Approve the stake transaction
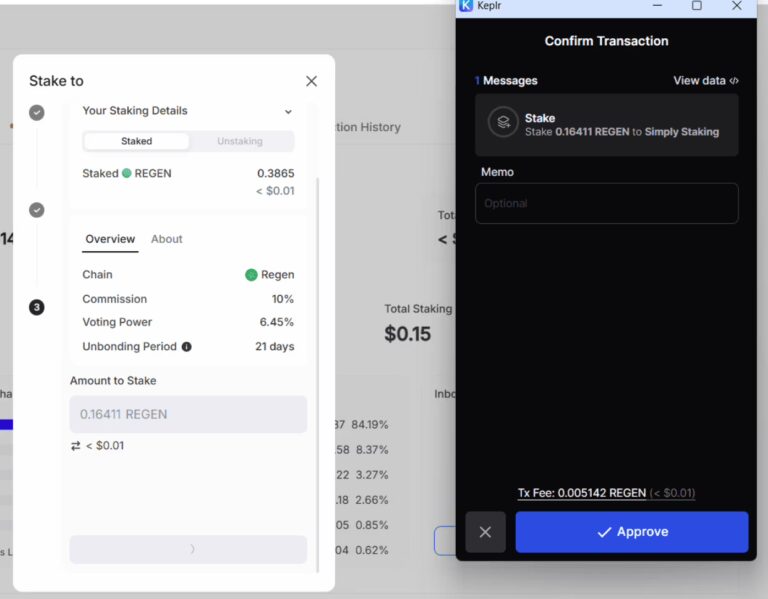Viewport: 768px width, 599px height. tap(631, 532)
